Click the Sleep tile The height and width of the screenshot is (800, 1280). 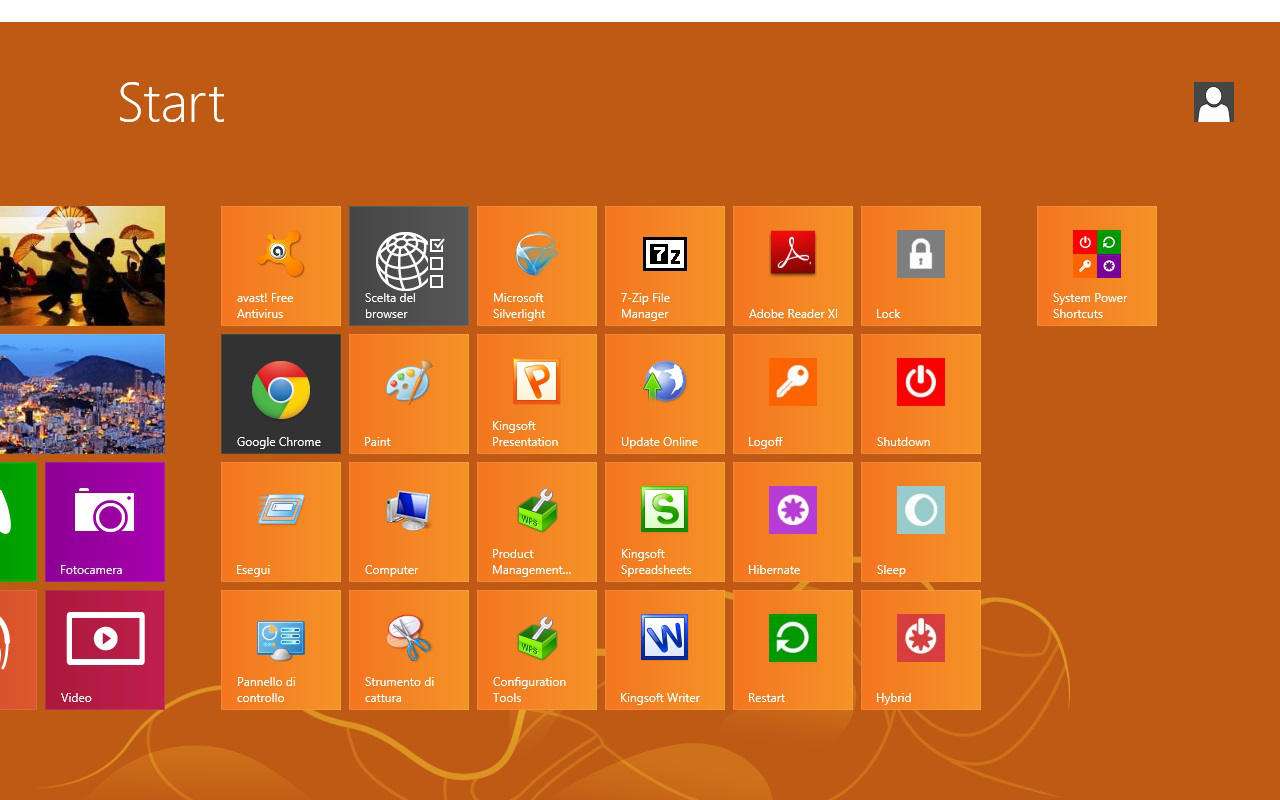(x=921, y=522)
